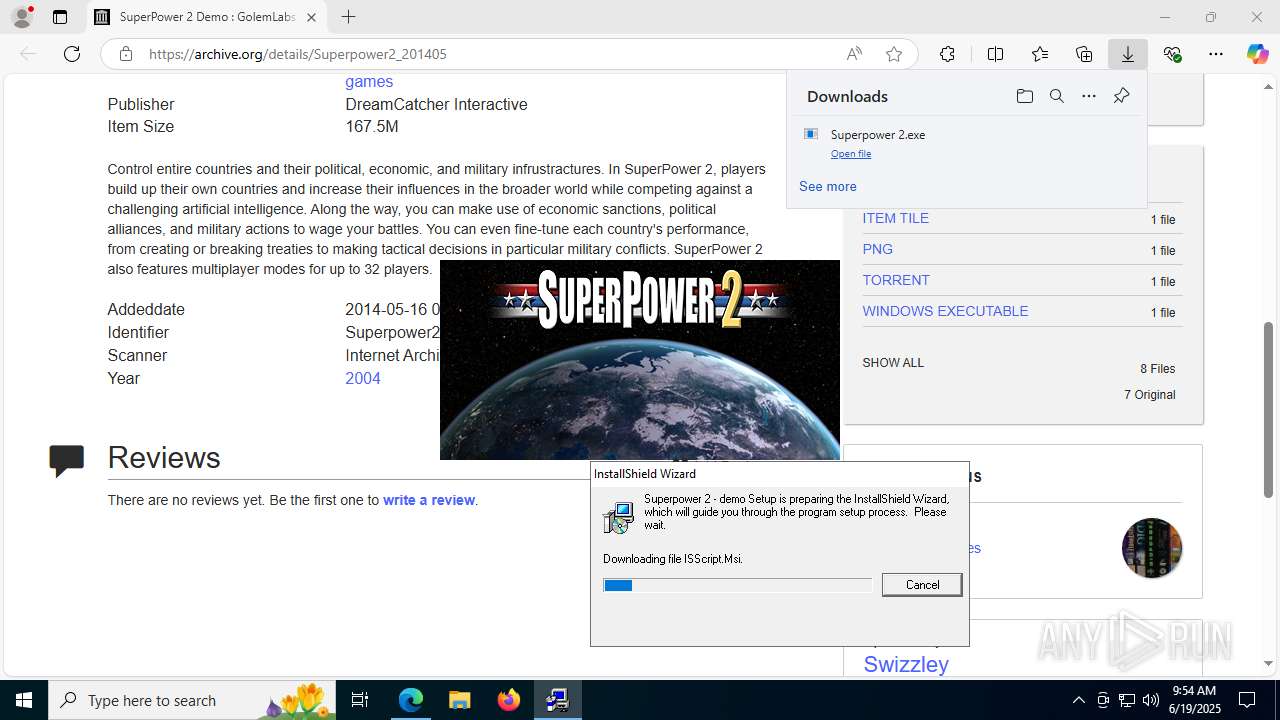This screenshot has height=720, width=1280.
Task: Open the notification center icon
Action: [1247, 700]
